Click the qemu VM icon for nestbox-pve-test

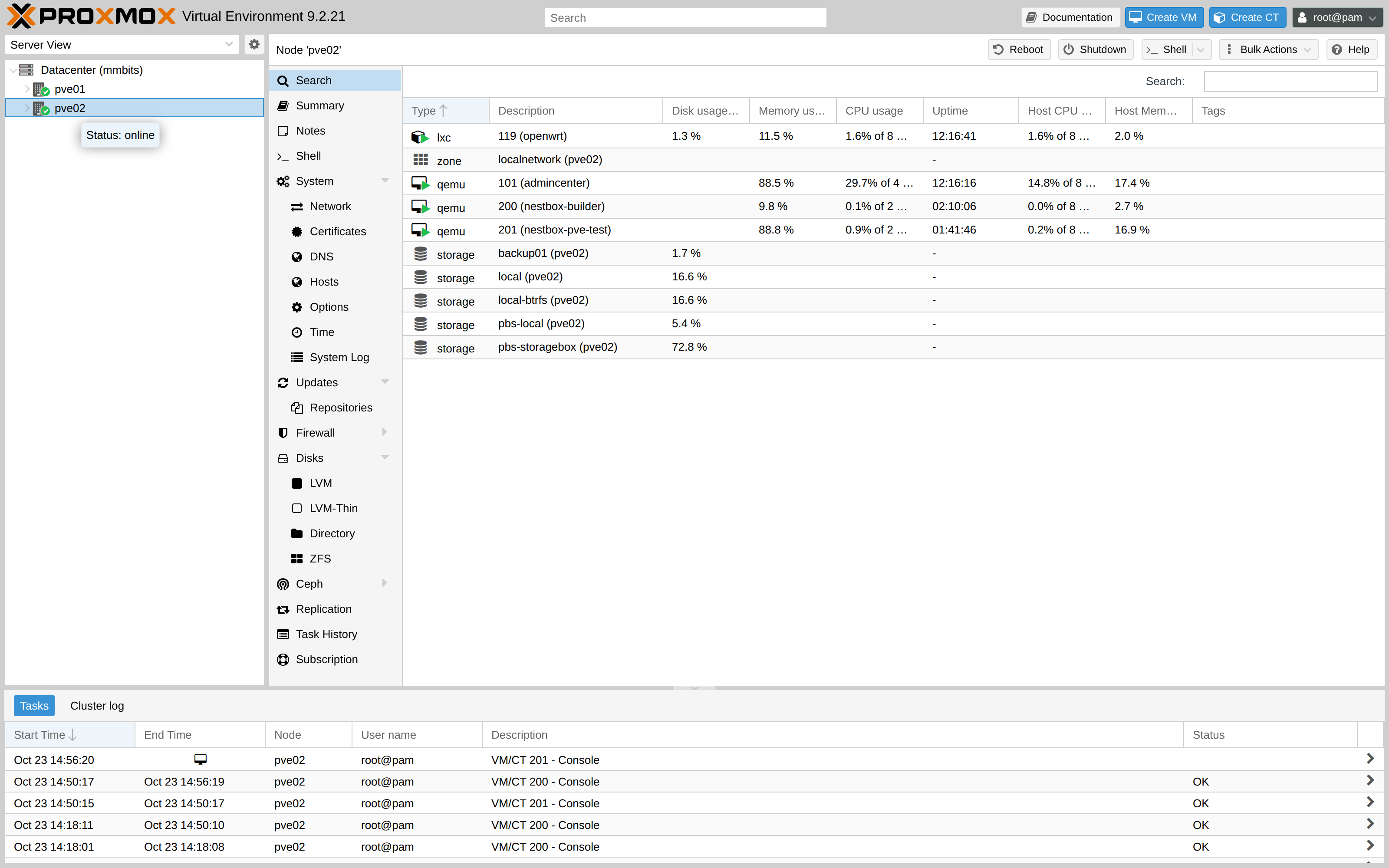[420, 231]
